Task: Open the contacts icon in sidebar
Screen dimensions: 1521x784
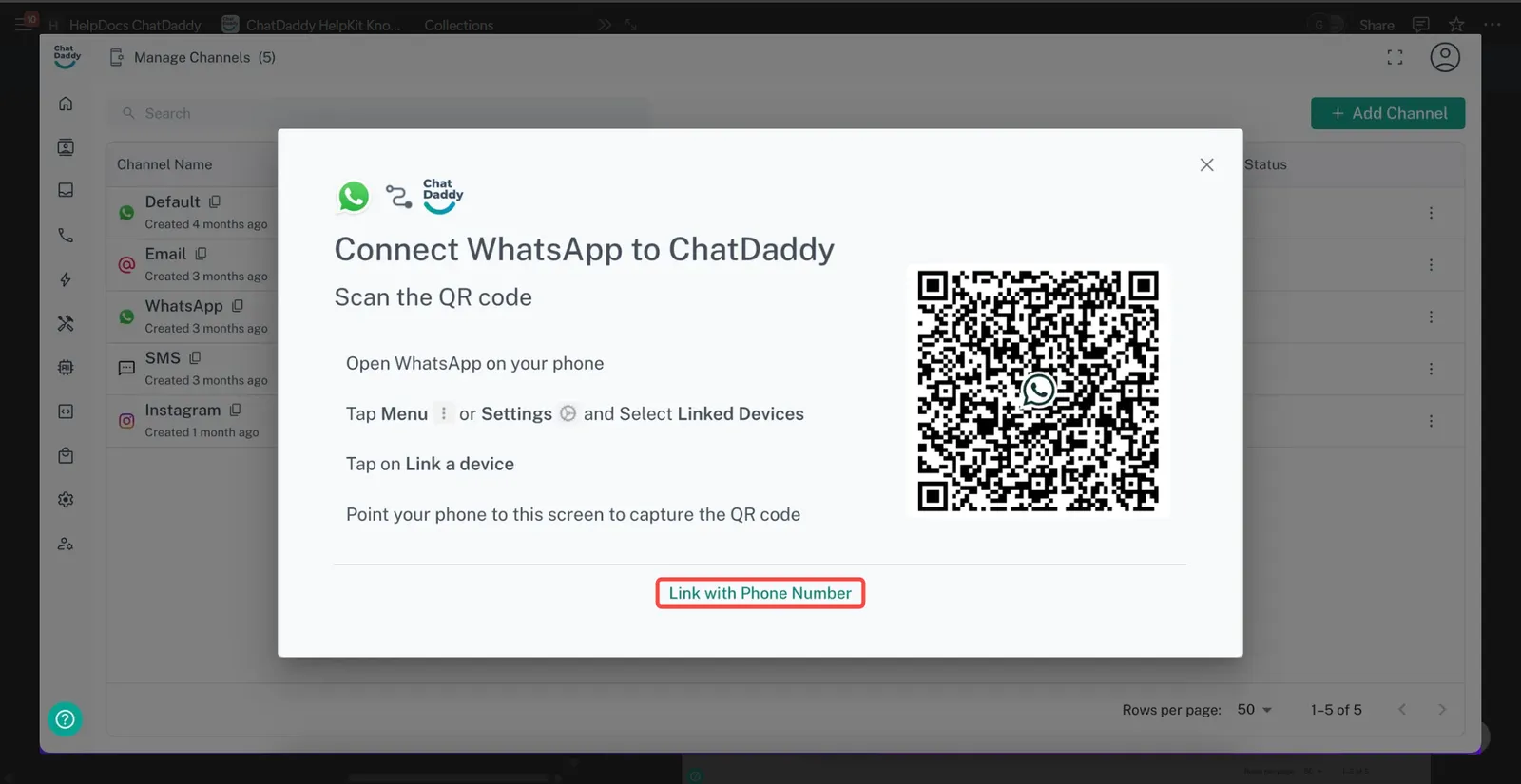Action: (66, 147)
